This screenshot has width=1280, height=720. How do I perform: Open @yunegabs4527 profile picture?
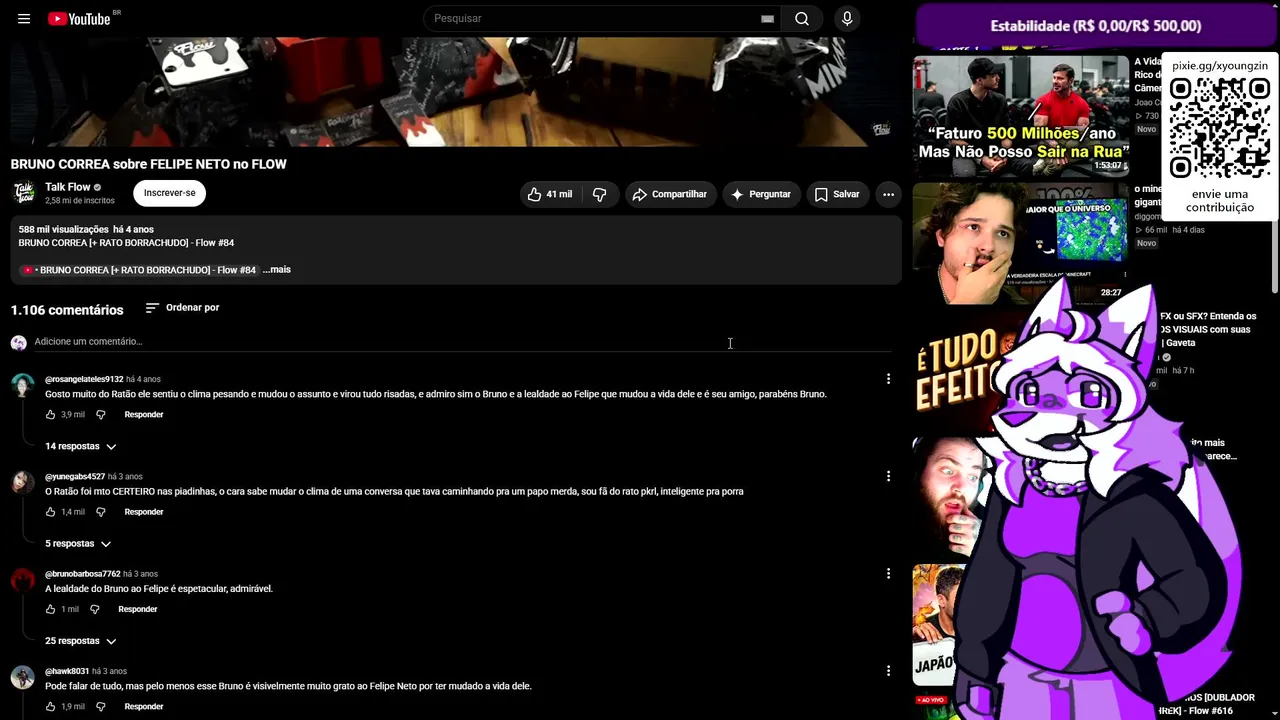pyautogui.click(x=22, y=484)
